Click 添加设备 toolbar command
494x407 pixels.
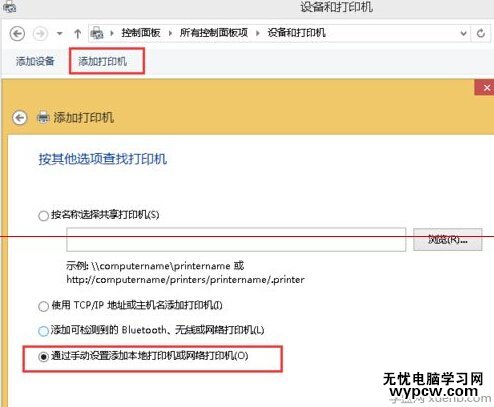click(35, 61)
